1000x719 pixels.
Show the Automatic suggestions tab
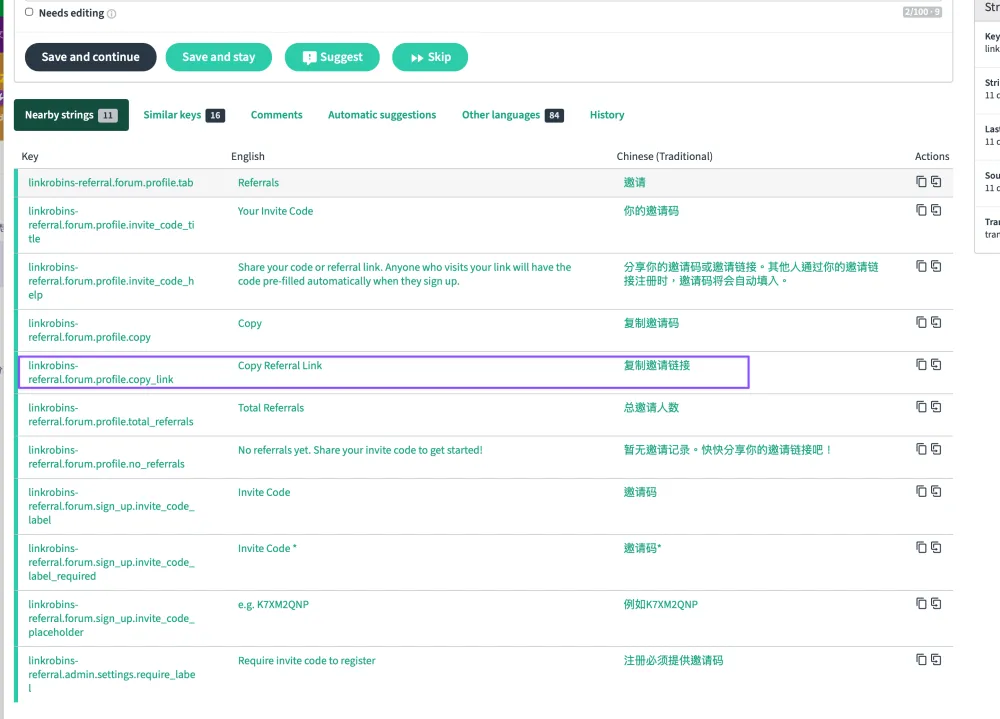click(x=382, y=115)
